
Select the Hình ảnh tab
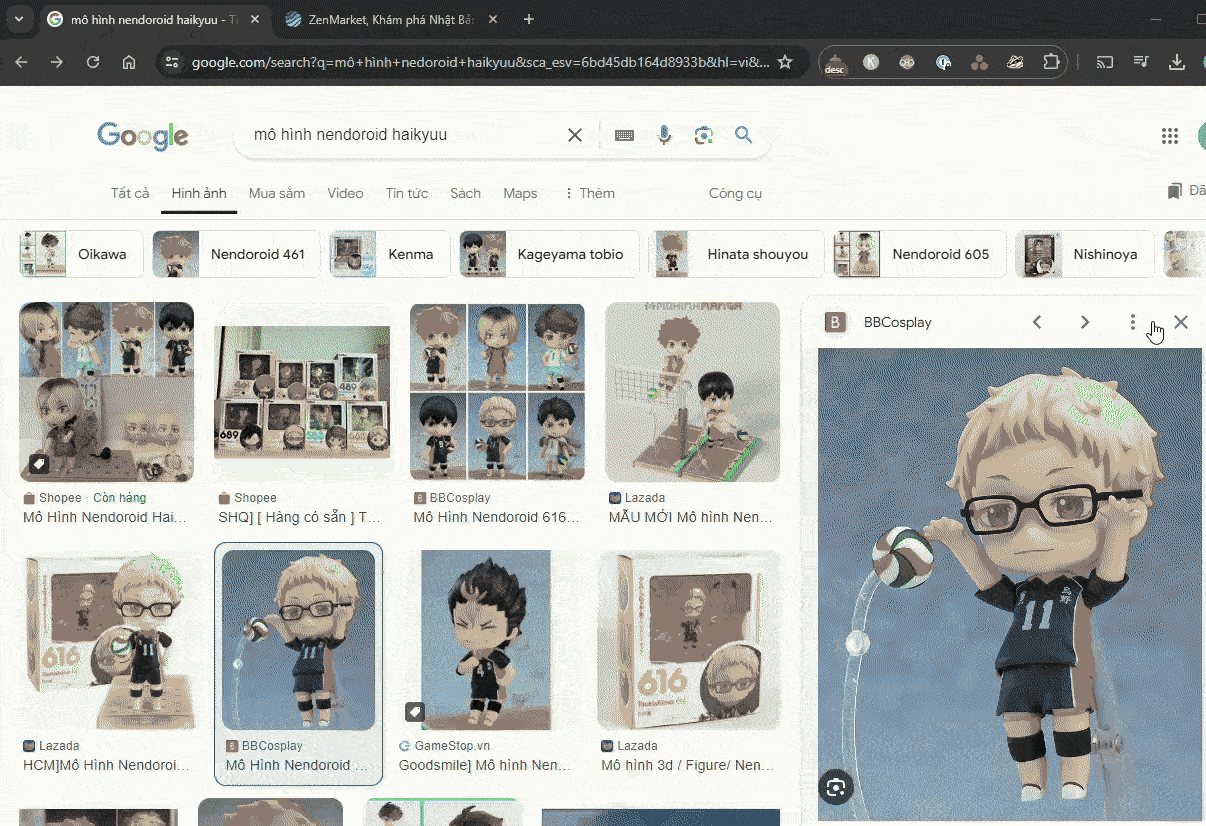click(199, 193)
